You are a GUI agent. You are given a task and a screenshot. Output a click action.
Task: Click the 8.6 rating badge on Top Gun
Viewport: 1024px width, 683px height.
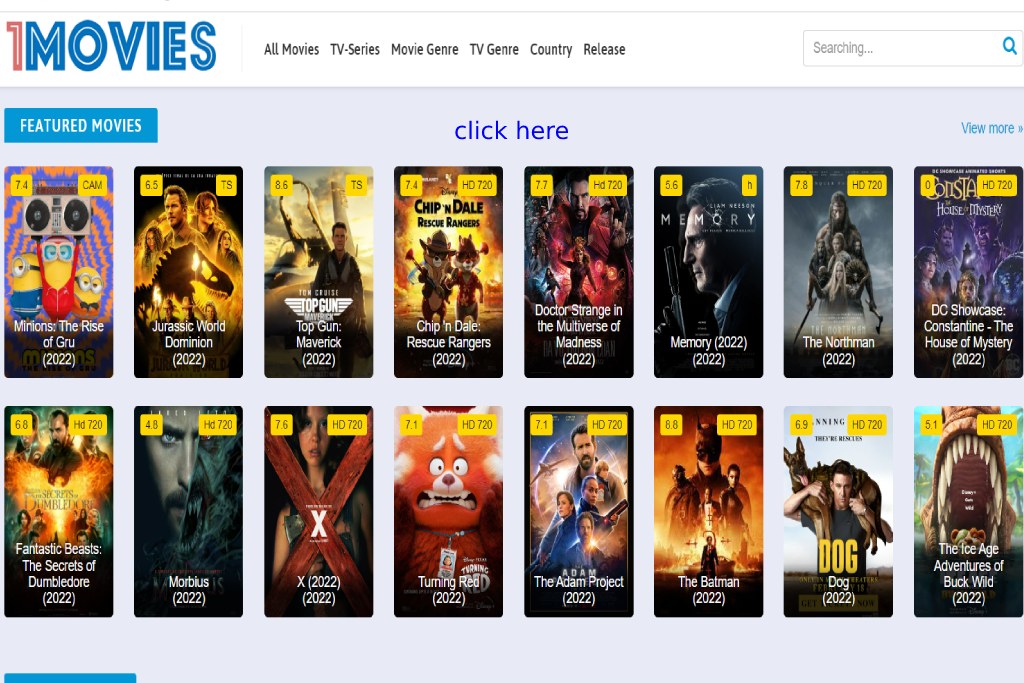coord(281,185)
